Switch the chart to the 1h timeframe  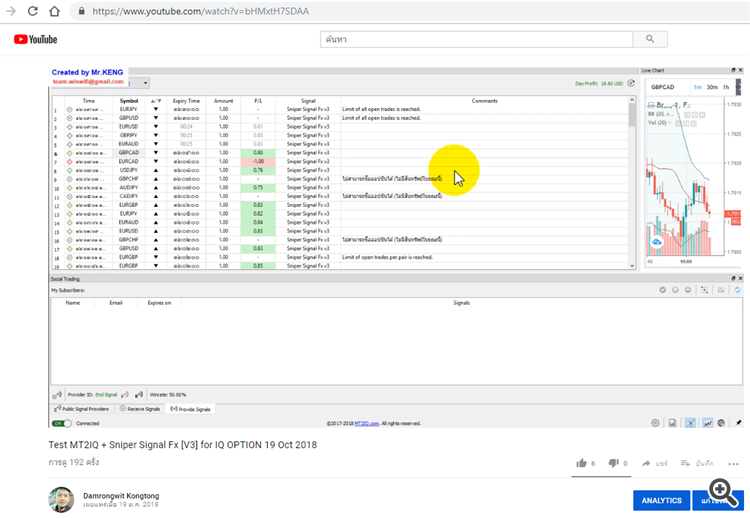point(726,87)
